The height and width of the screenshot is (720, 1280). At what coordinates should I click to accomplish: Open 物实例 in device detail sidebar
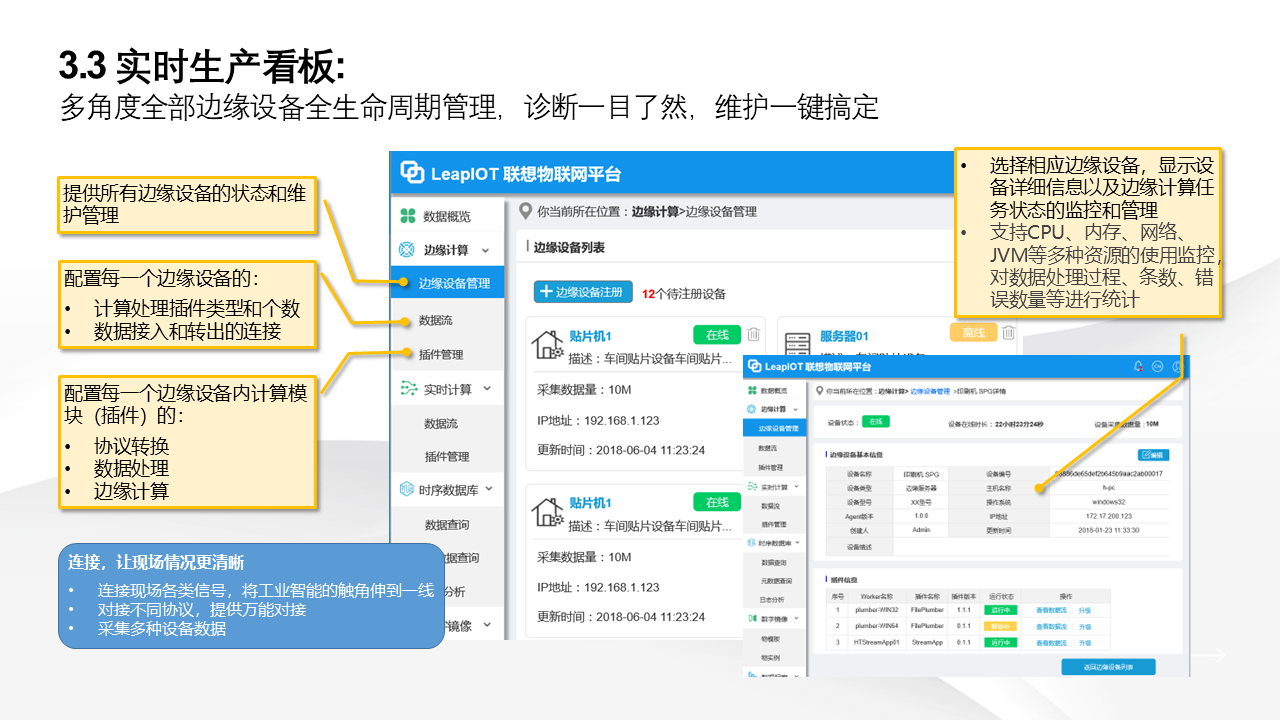click(770, 657)
